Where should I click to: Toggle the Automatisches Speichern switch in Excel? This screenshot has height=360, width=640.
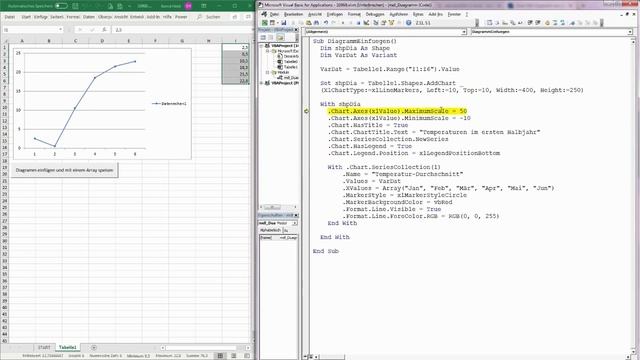[61, 6]
